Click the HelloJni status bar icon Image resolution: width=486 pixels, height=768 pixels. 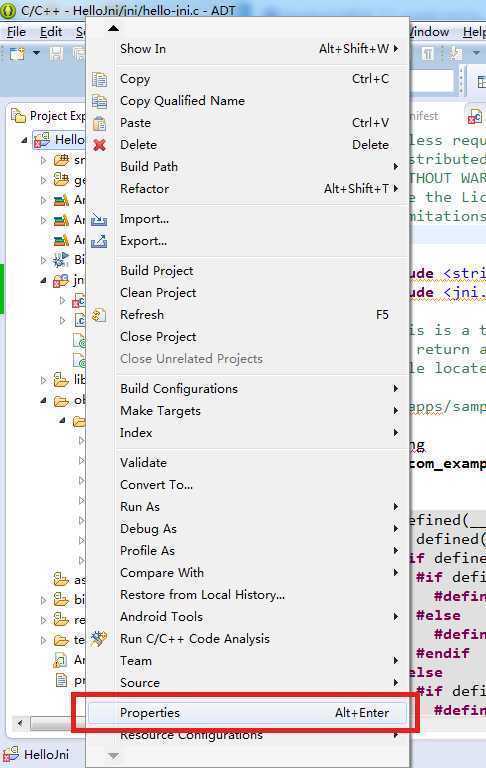coord(11,755)
